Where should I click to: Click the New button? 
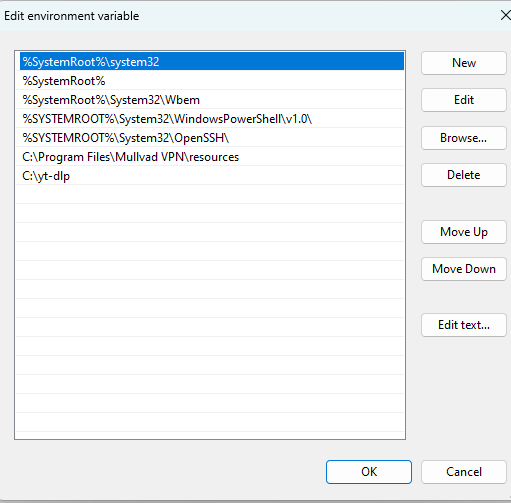[464, 63]
